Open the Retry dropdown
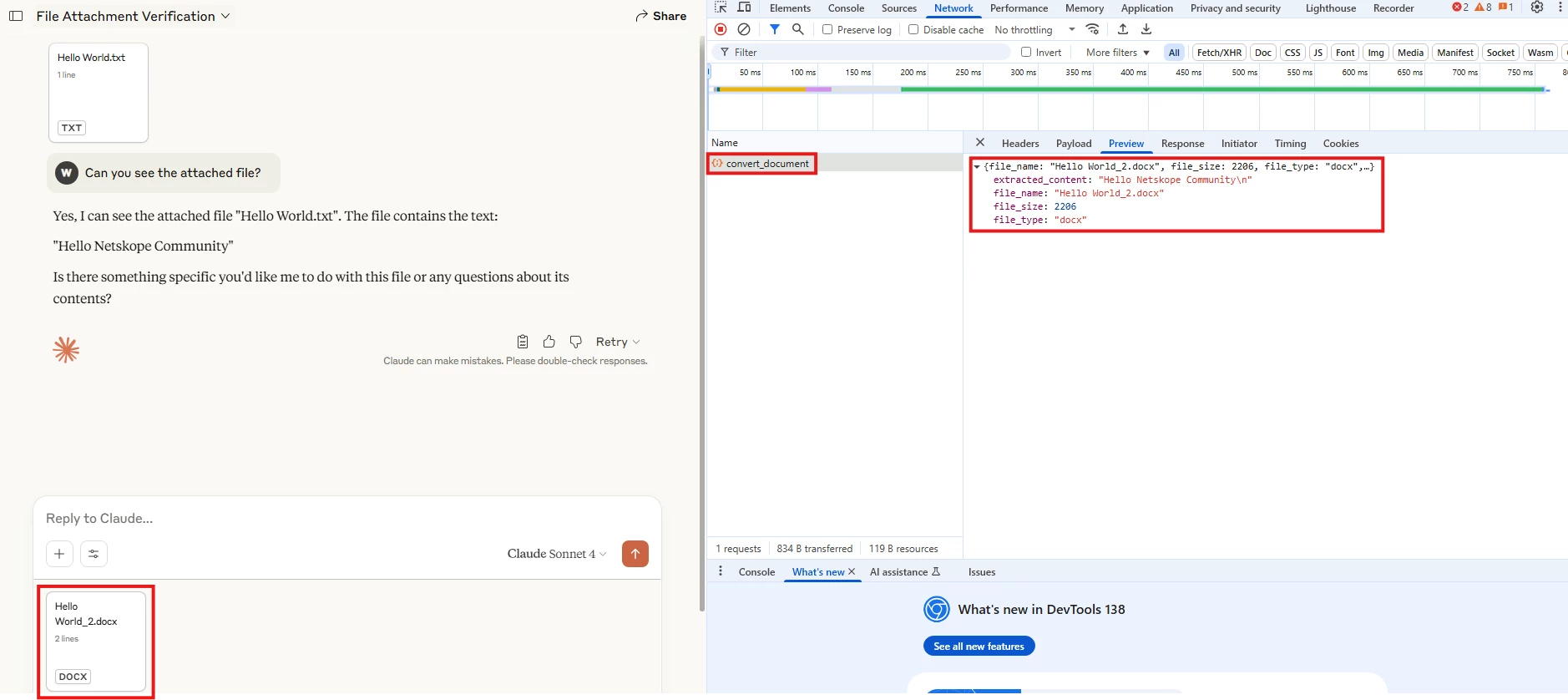The image size is (1568, 700). [618, 342]
